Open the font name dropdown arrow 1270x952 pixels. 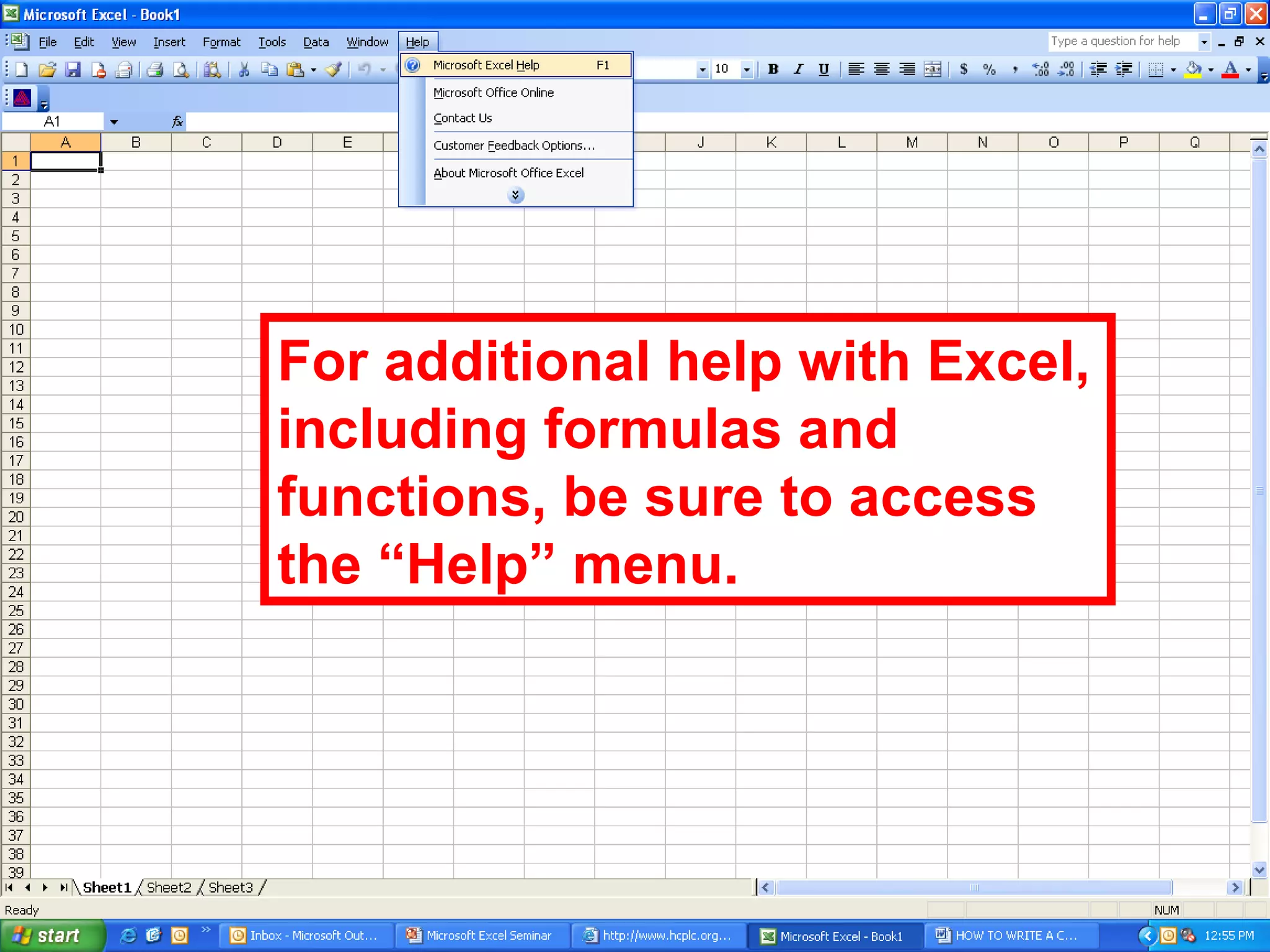(x=702, y=69)
